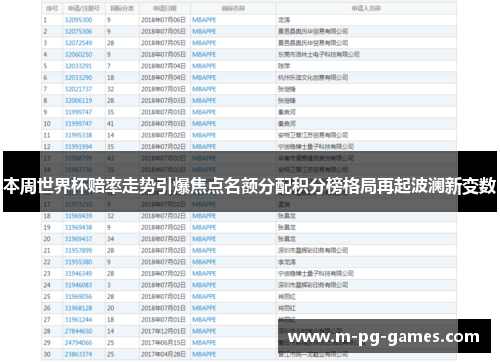Select date 2018年07月06日 in row 1
500x362 pixels.
click(163, 20)
